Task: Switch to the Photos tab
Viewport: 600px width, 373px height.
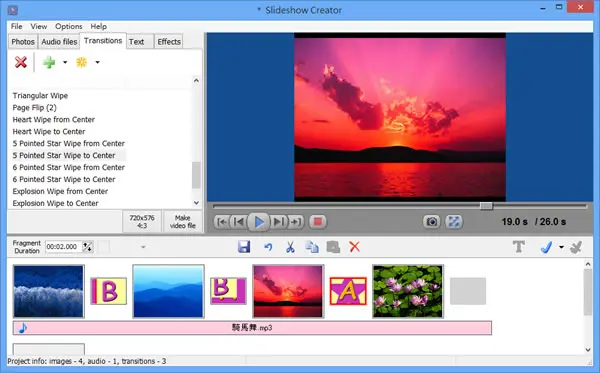Action: pyautogui.click(x=23, y=42)
